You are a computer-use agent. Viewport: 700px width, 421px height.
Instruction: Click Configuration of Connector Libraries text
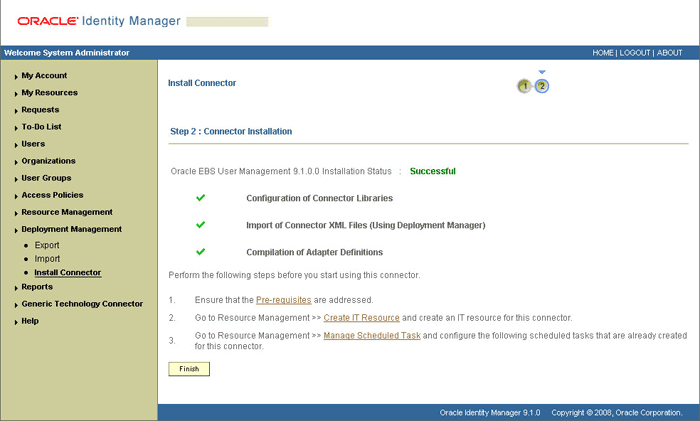(319, 198)
